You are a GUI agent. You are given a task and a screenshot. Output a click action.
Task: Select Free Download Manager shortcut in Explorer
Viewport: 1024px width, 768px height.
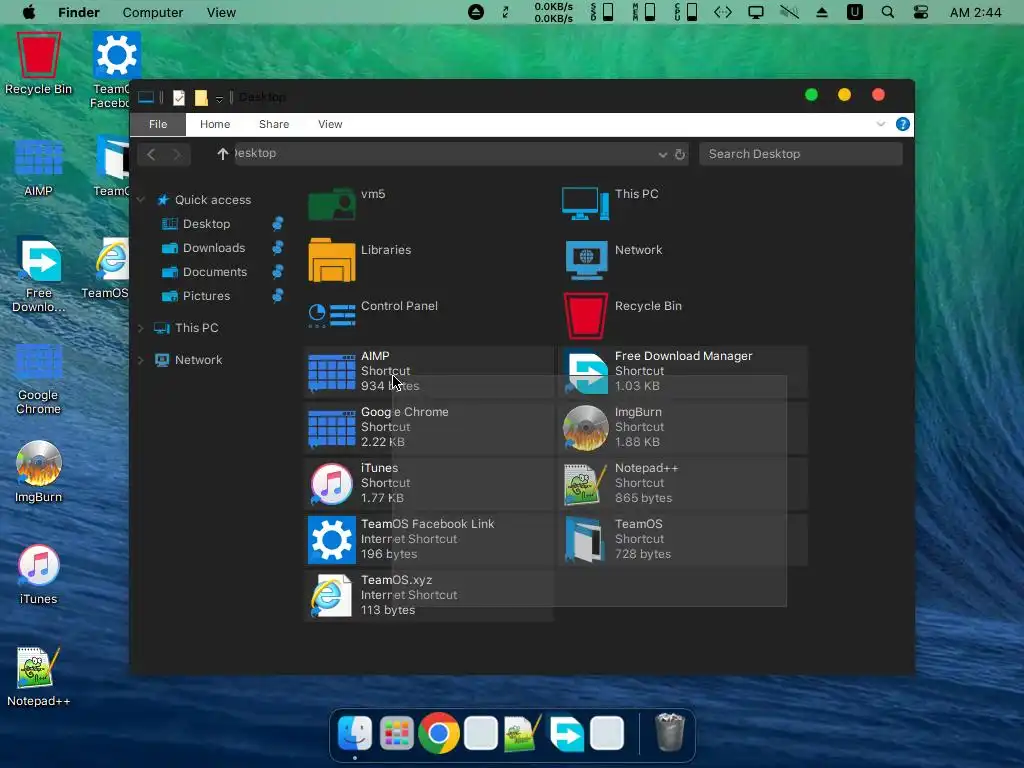(683, 372)
